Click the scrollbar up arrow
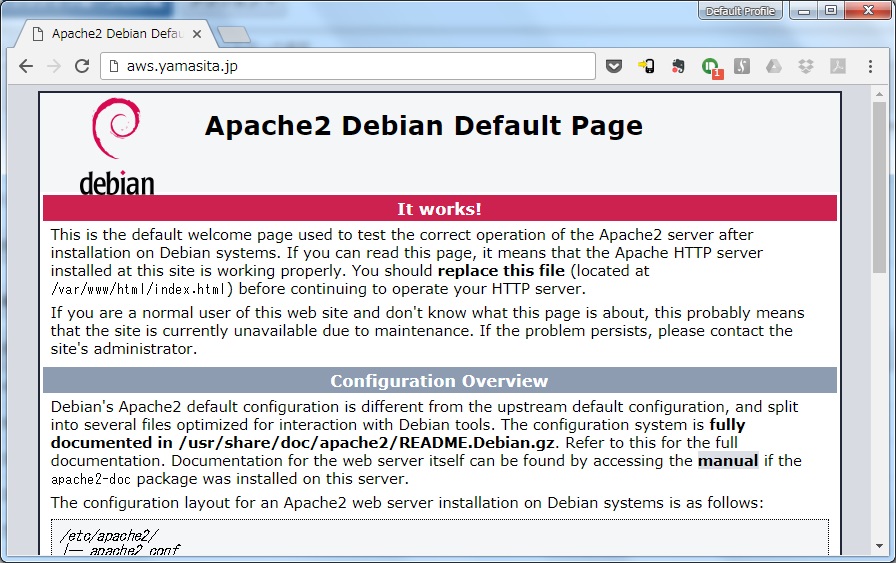This screenshot has width=896, height=563. (x=879, y=94)
